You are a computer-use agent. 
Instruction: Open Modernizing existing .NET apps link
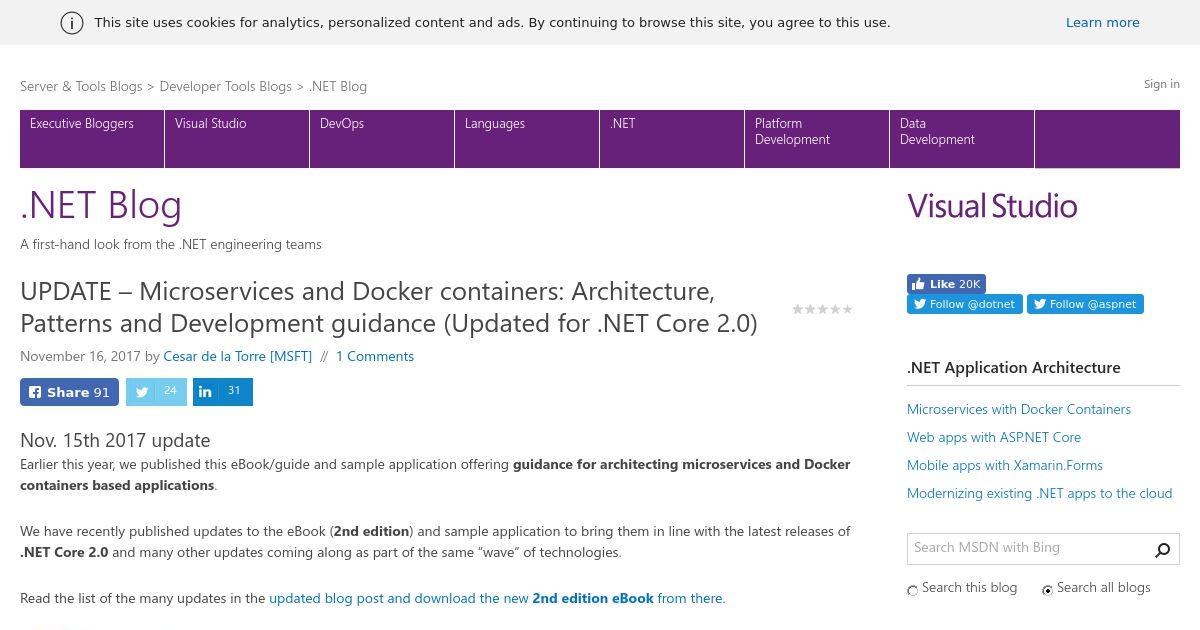point(1039,493)
